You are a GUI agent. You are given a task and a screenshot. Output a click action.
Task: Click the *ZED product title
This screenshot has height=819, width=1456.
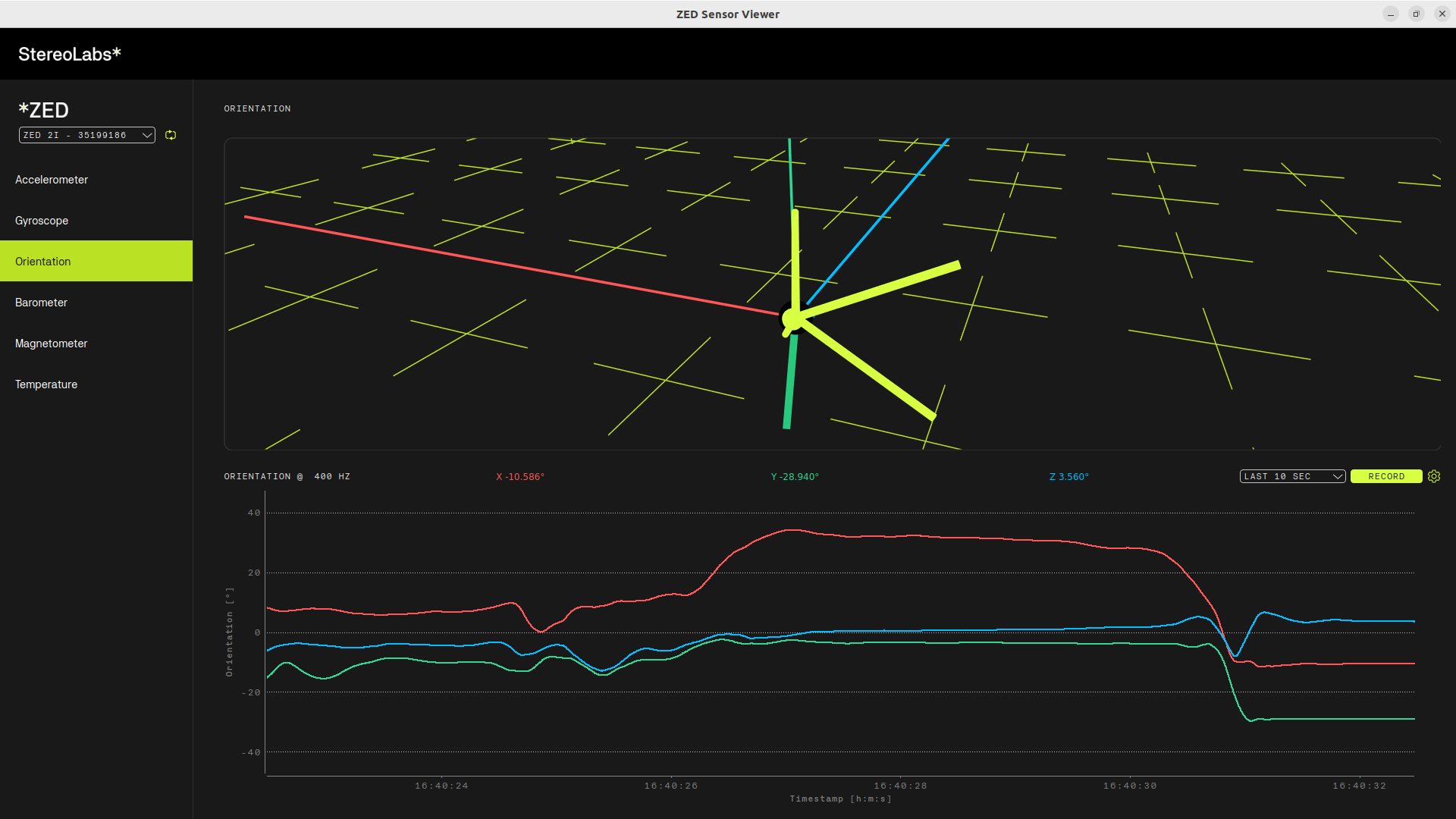(x=44, y=110)
